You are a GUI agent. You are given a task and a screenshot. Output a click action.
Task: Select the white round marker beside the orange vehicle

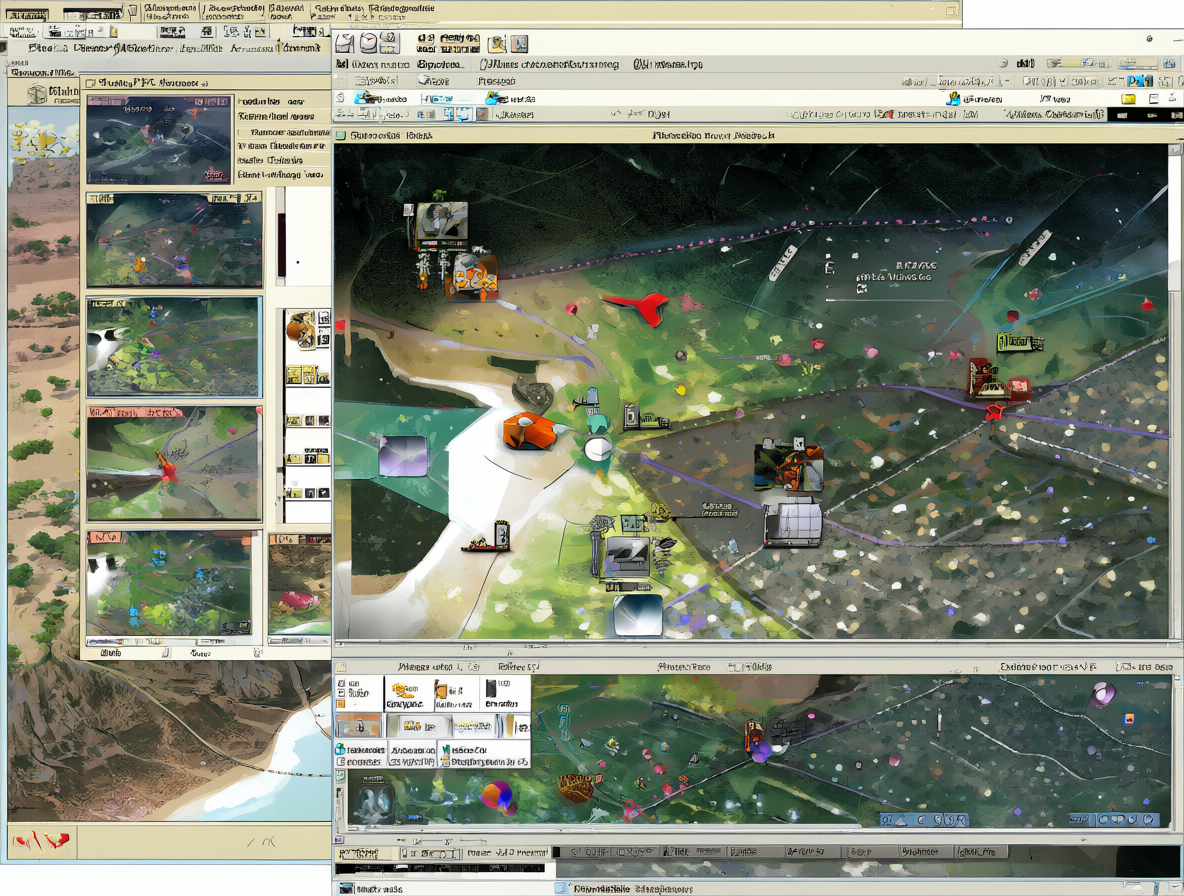pyautogui.click(x=598, y=448)
